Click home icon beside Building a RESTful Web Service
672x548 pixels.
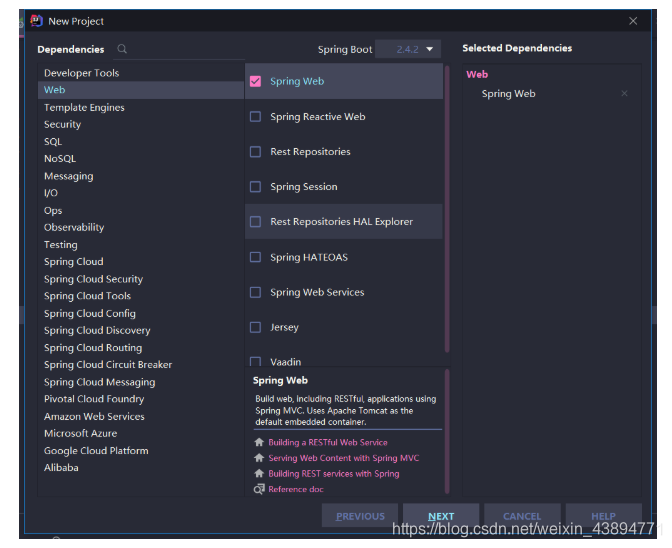tap(259, 442)
